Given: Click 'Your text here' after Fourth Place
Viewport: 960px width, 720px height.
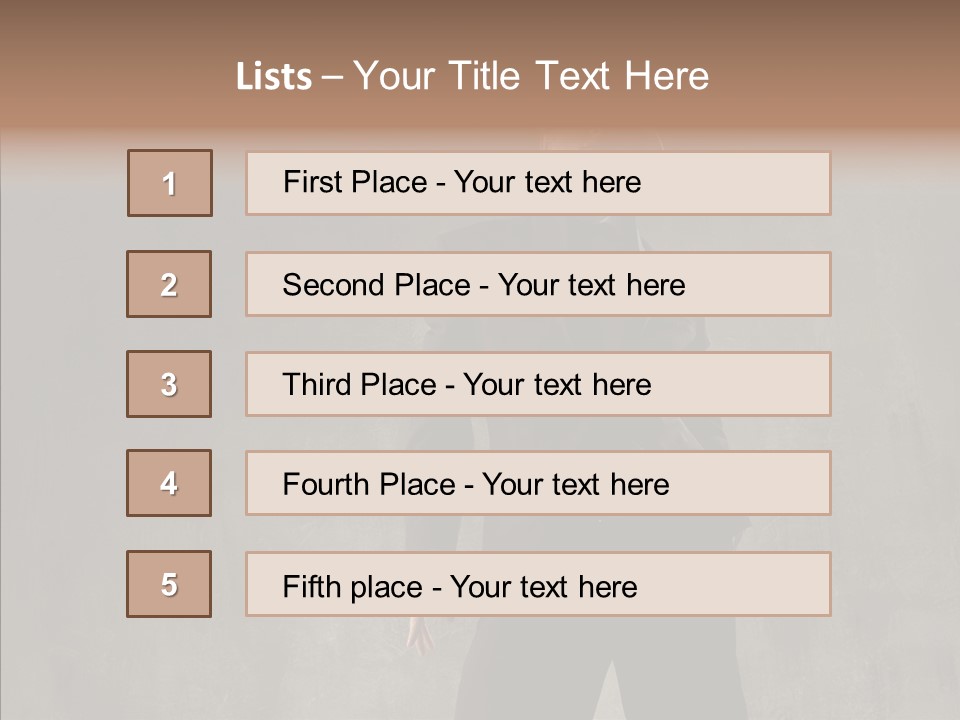Looking at the screenshot, I should 575,485.
